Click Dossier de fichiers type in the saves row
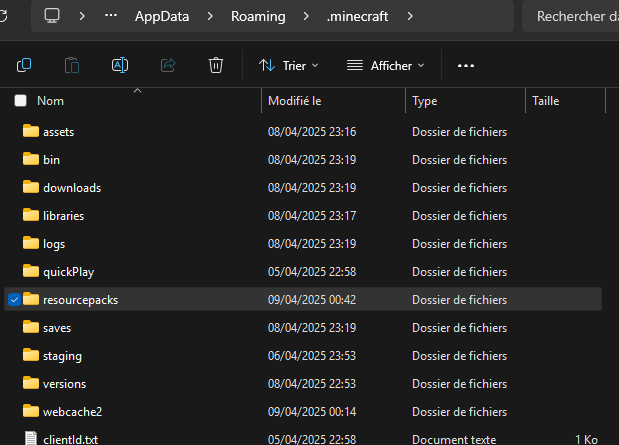Image resolution: width=619 pixels, height=445 pixels. pyautogui.click(x=460, y=328)
